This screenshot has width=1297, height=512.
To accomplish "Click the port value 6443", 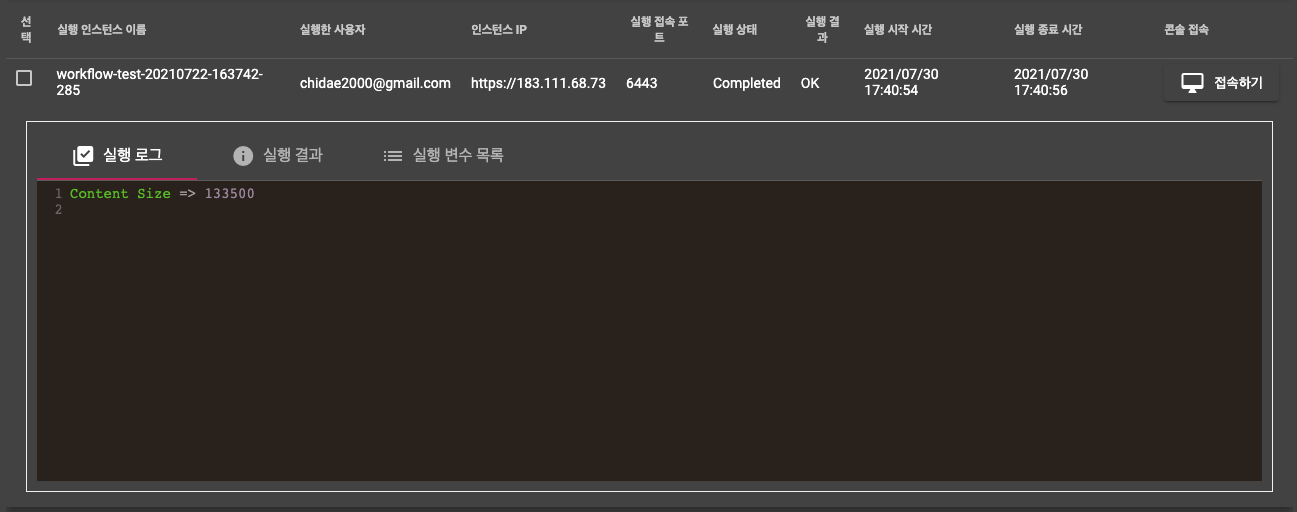I will [x=642, y=83].
